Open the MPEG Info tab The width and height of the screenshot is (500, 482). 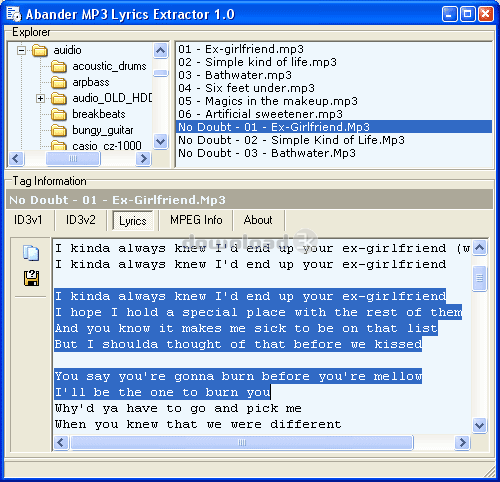(196, 220)
